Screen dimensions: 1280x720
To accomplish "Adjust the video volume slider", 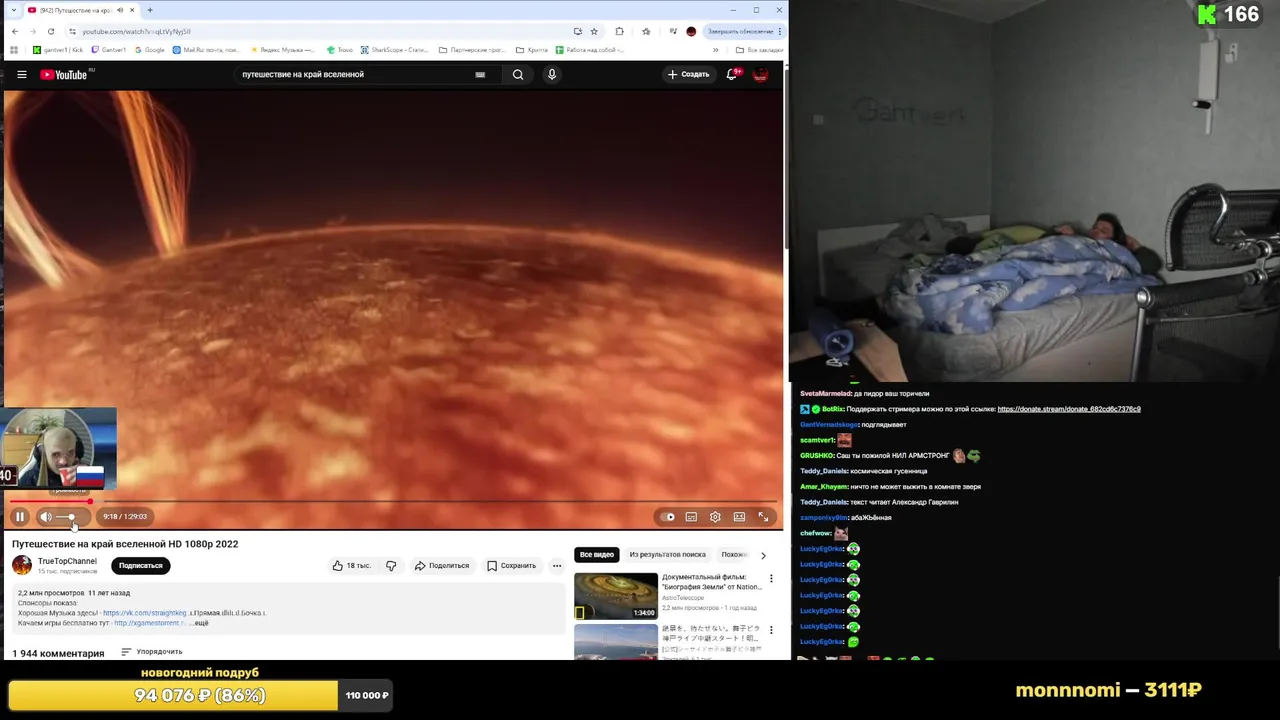I will pyautogui.click(x=71, y=517).
